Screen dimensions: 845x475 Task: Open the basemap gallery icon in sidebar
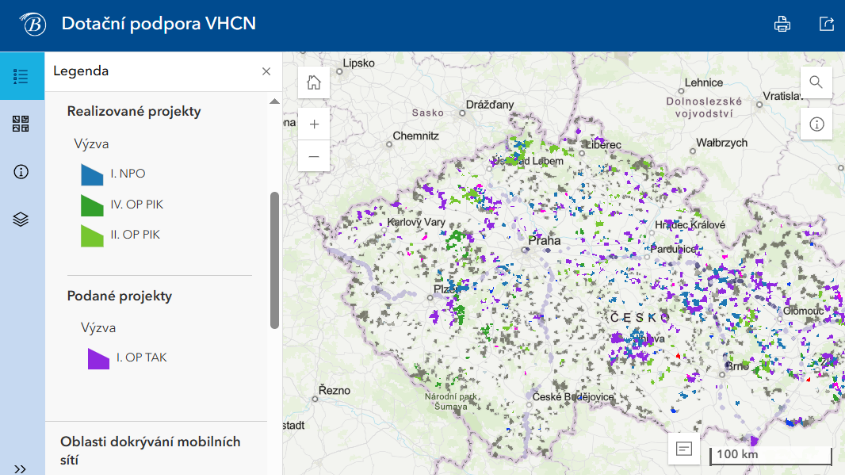point(21,124)
